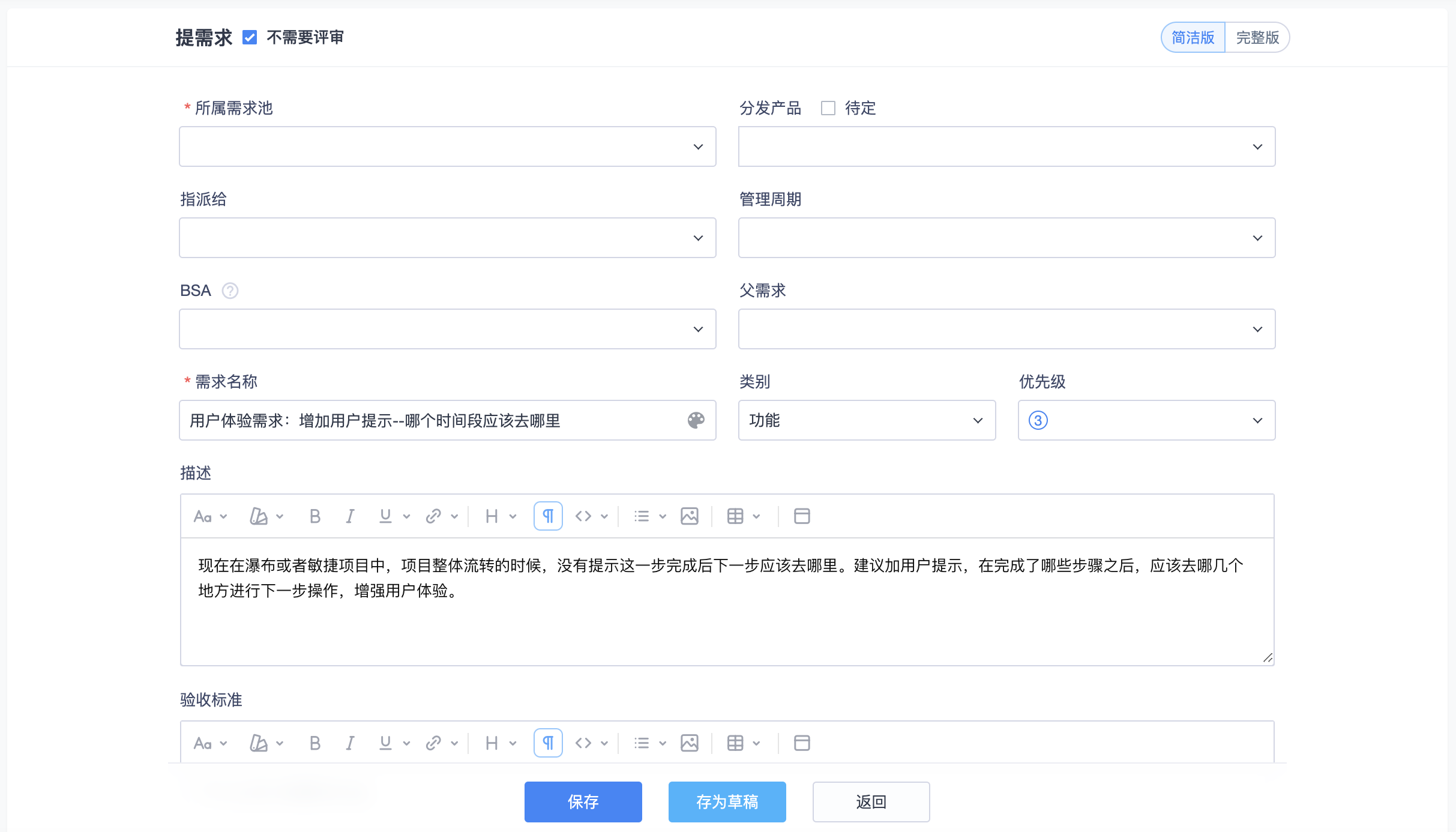The height and width of the screenshot is (832, 1456).
Task: Select the 简洁版 tab
Action: pos(1193,38)
